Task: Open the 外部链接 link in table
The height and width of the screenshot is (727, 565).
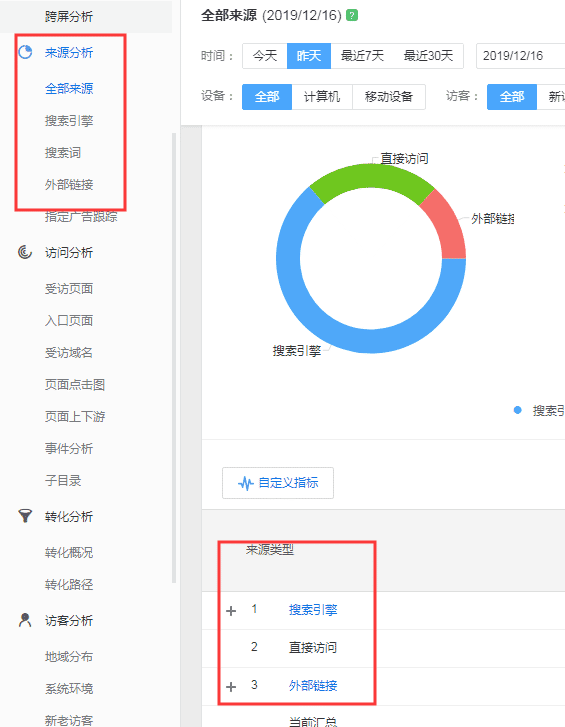Action: pyautogui.click(x=313, y=685)
